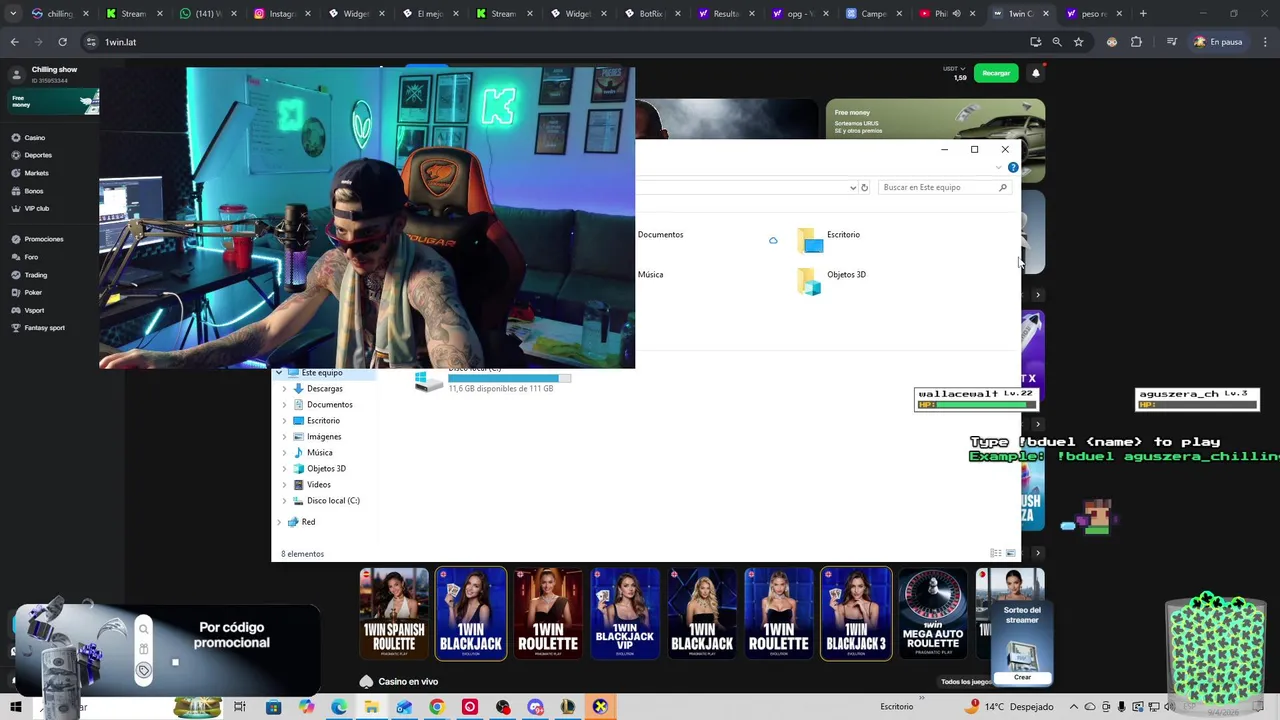Expand the Descargas tree node

(284, 388)
